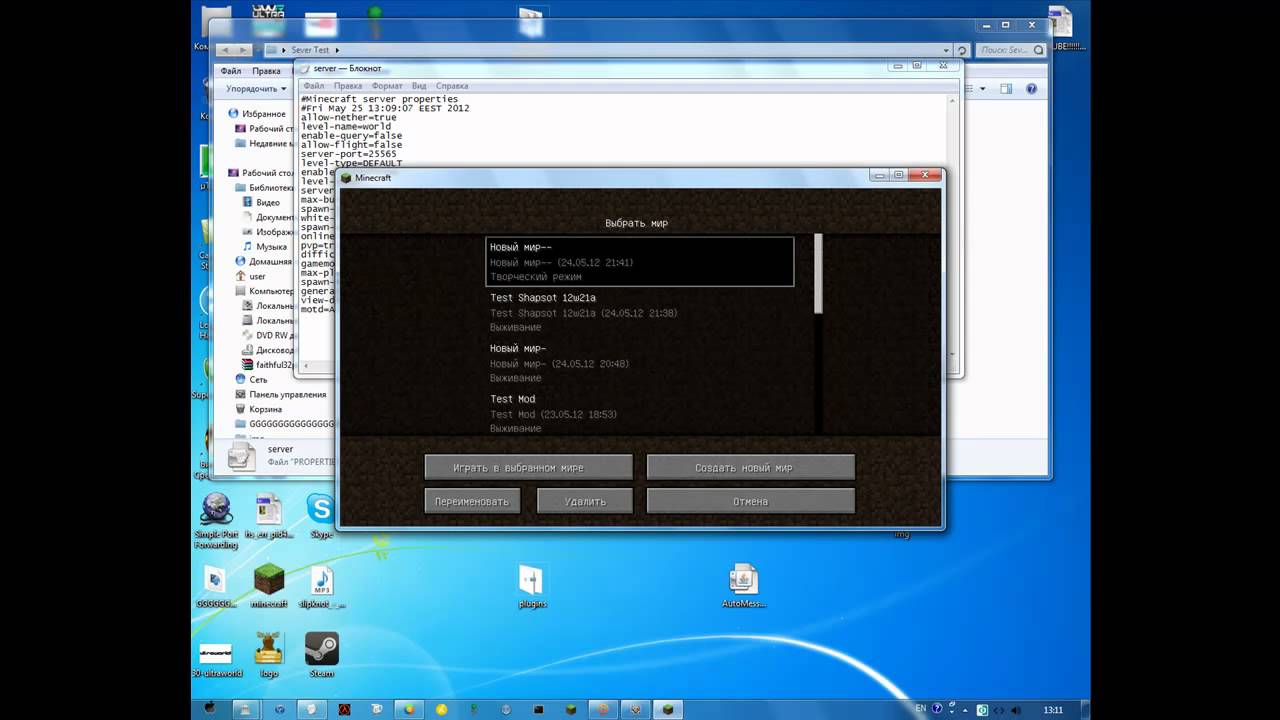Open the Notepad 'Справка' menu
The image size is (1280, 720).
pos(452,86)
